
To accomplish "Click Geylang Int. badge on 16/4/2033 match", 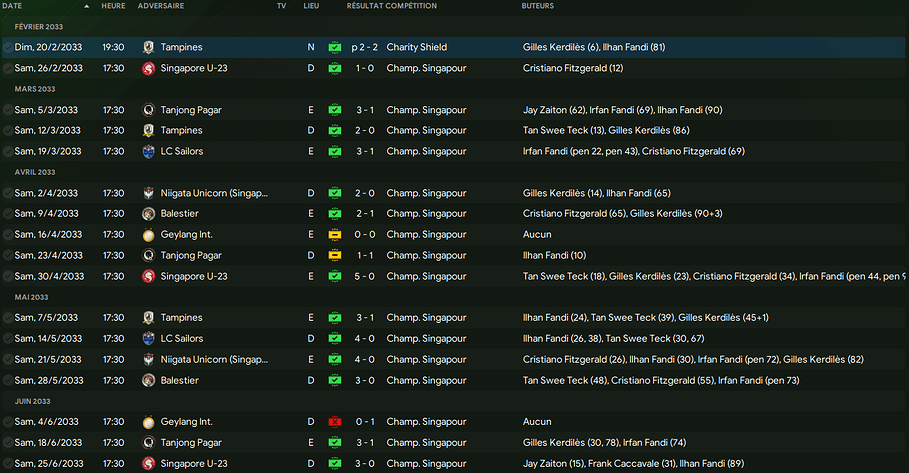I will point(149,235).
